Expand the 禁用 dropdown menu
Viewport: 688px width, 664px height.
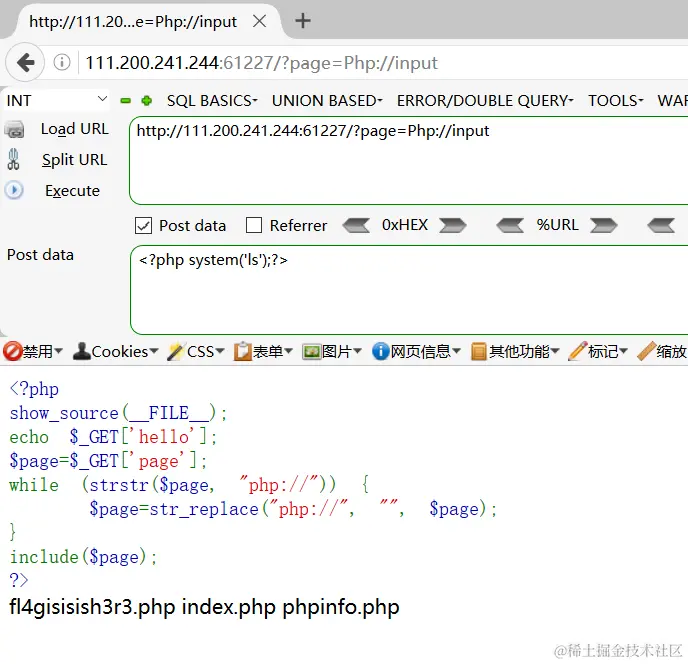pyautogui.click(x=58, y=351)
